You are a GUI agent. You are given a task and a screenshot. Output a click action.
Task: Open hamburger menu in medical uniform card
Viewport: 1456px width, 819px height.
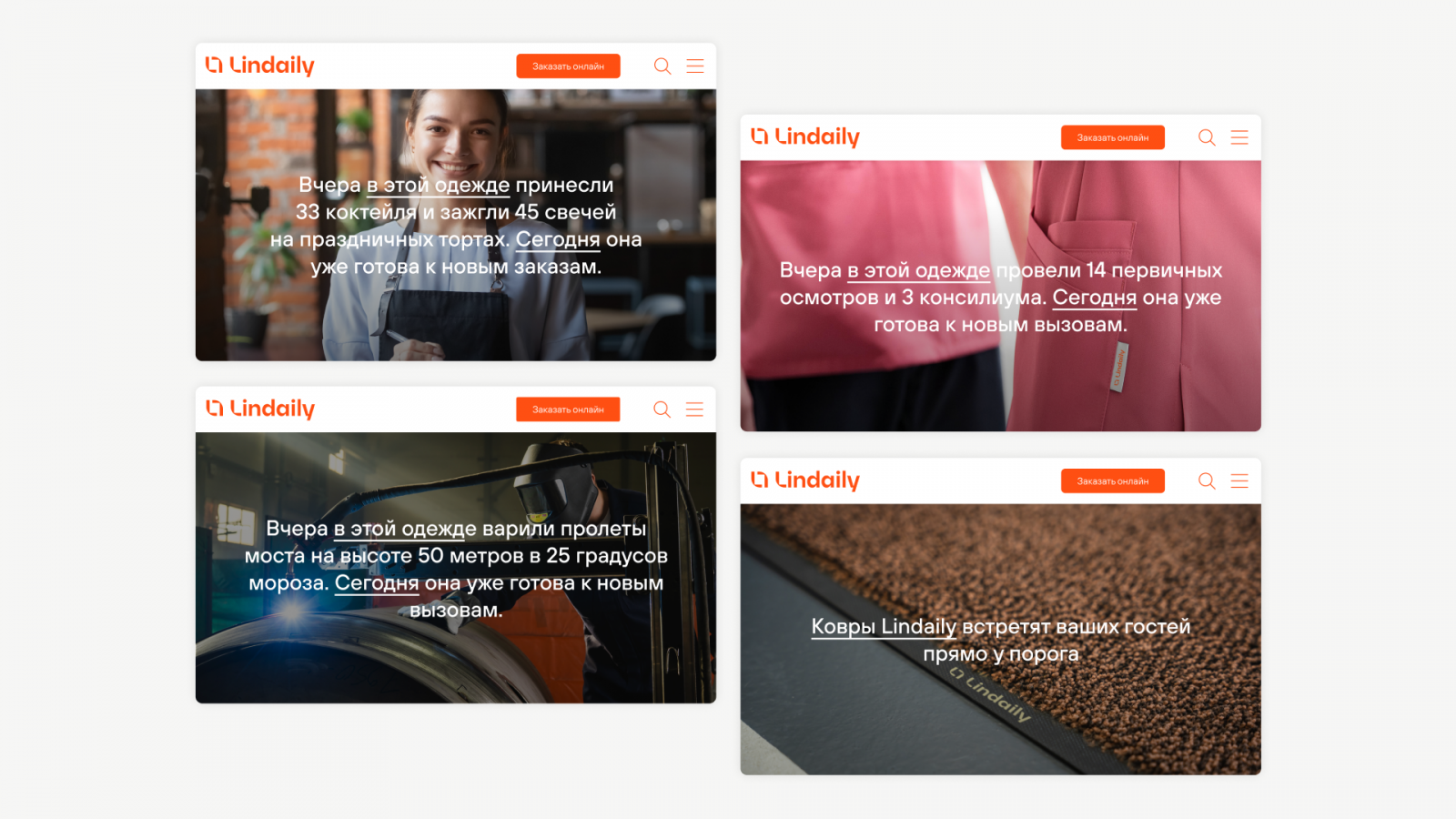point(1239,137)
